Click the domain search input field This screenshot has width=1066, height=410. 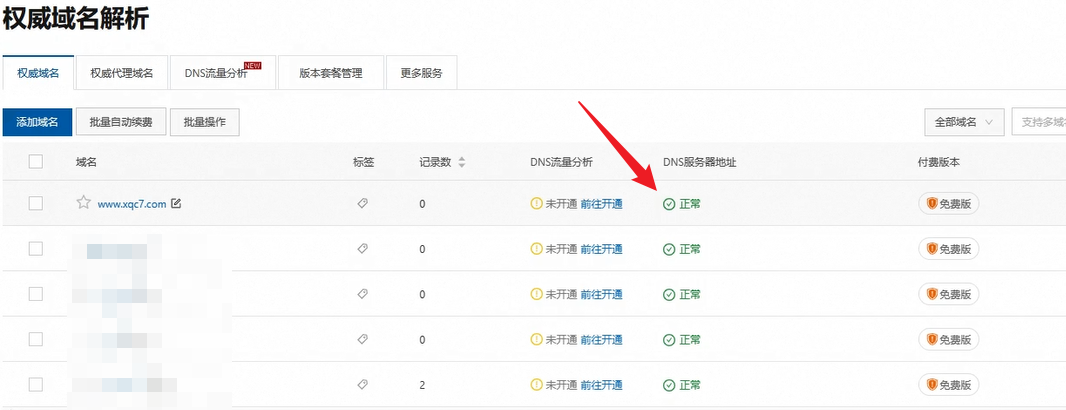[1039, 122]
